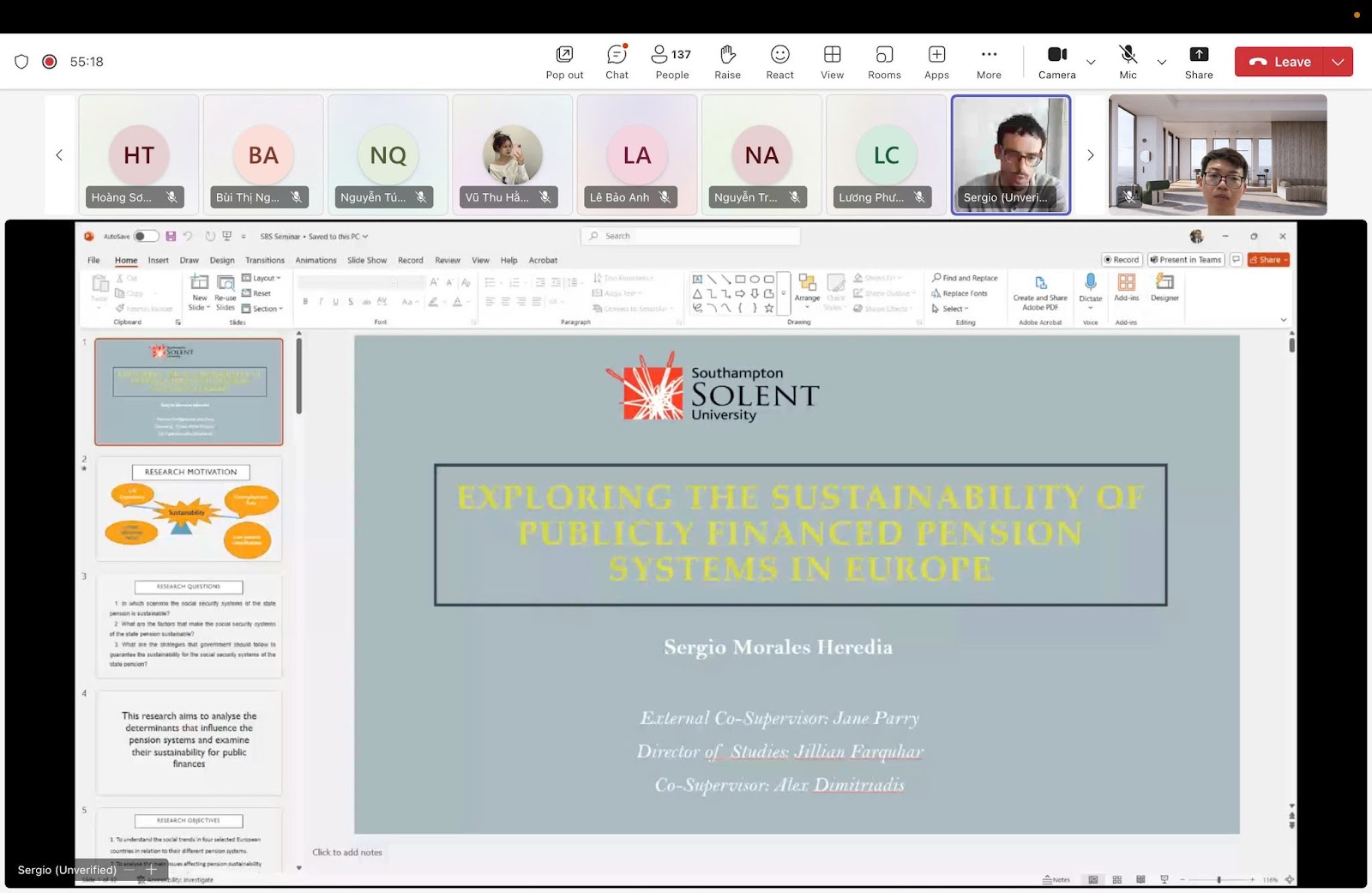Pop out the shared content
Screen dimensions: 1372x893
pos(564,62)
